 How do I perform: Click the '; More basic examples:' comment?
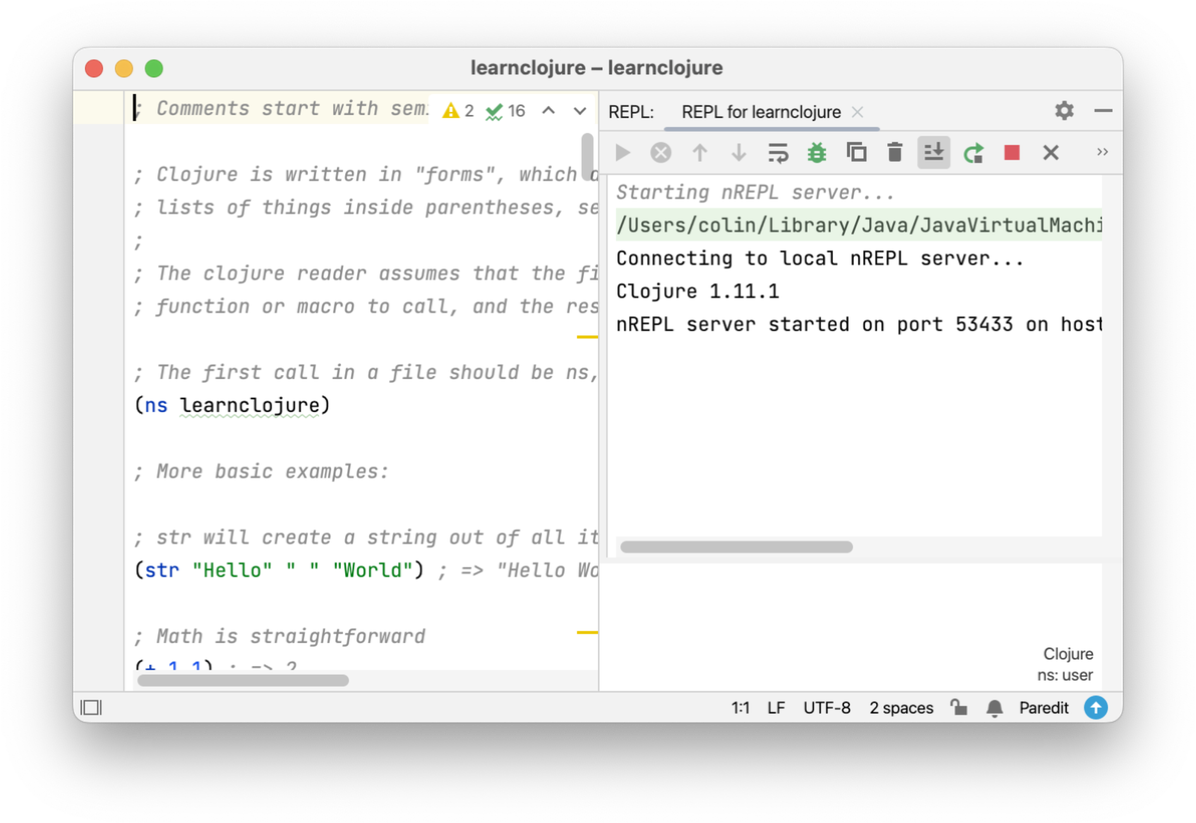pyautogui.click(x=261, y=471)
